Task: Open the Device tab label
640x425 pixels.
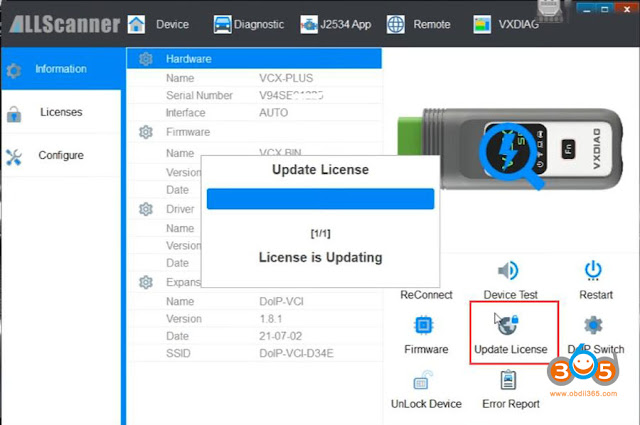Action: coord(172,24)
